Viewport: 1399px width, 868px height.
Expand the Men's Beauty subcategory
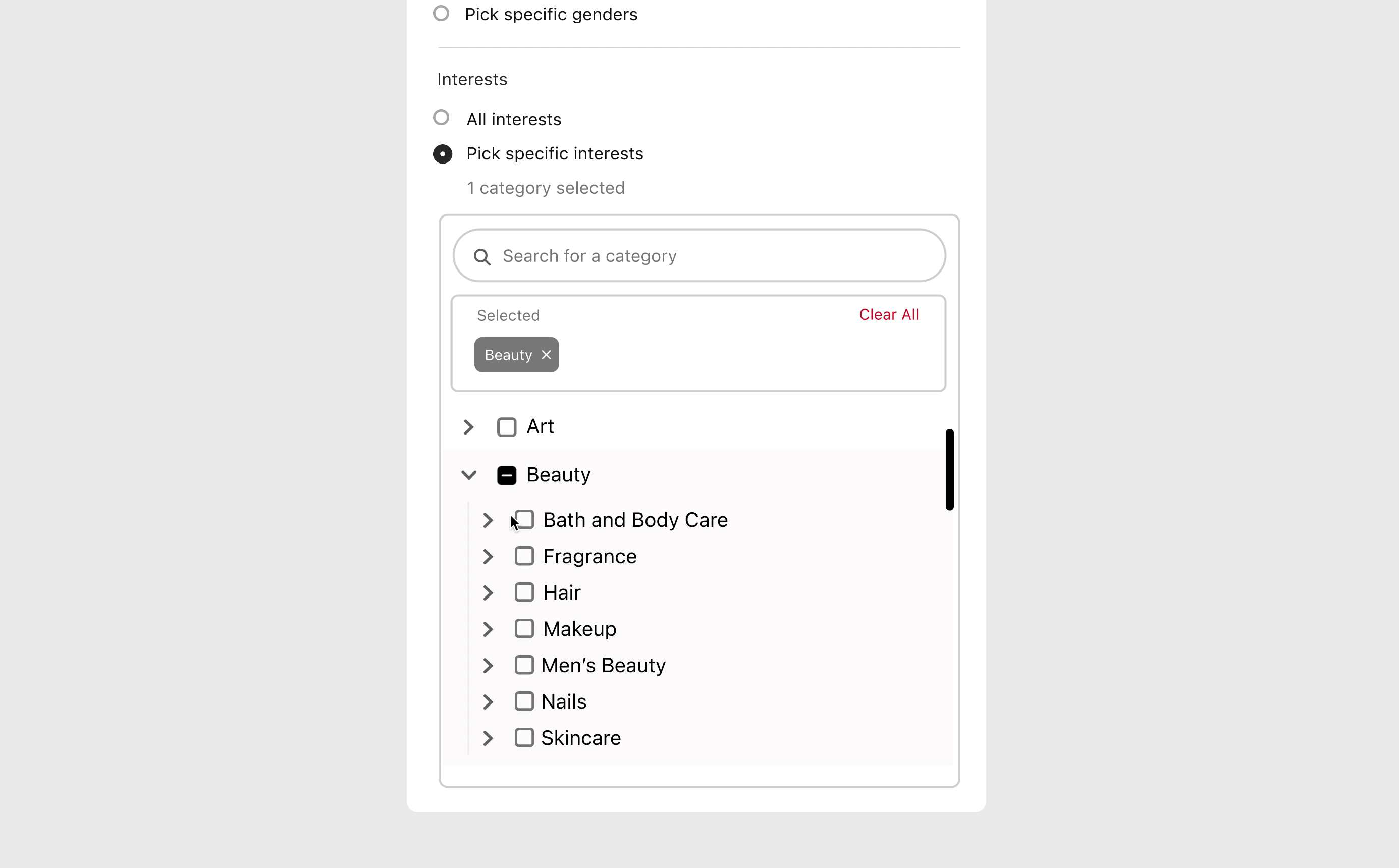pos(488,665)
